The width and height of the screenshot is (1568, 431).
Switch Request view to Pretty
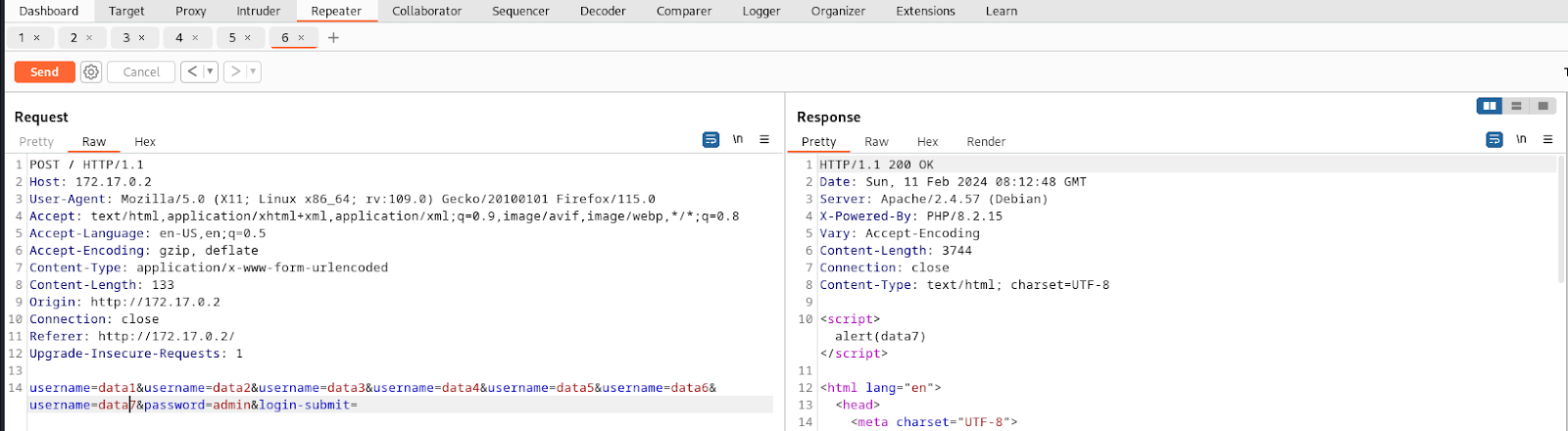(x=36, y=142)
